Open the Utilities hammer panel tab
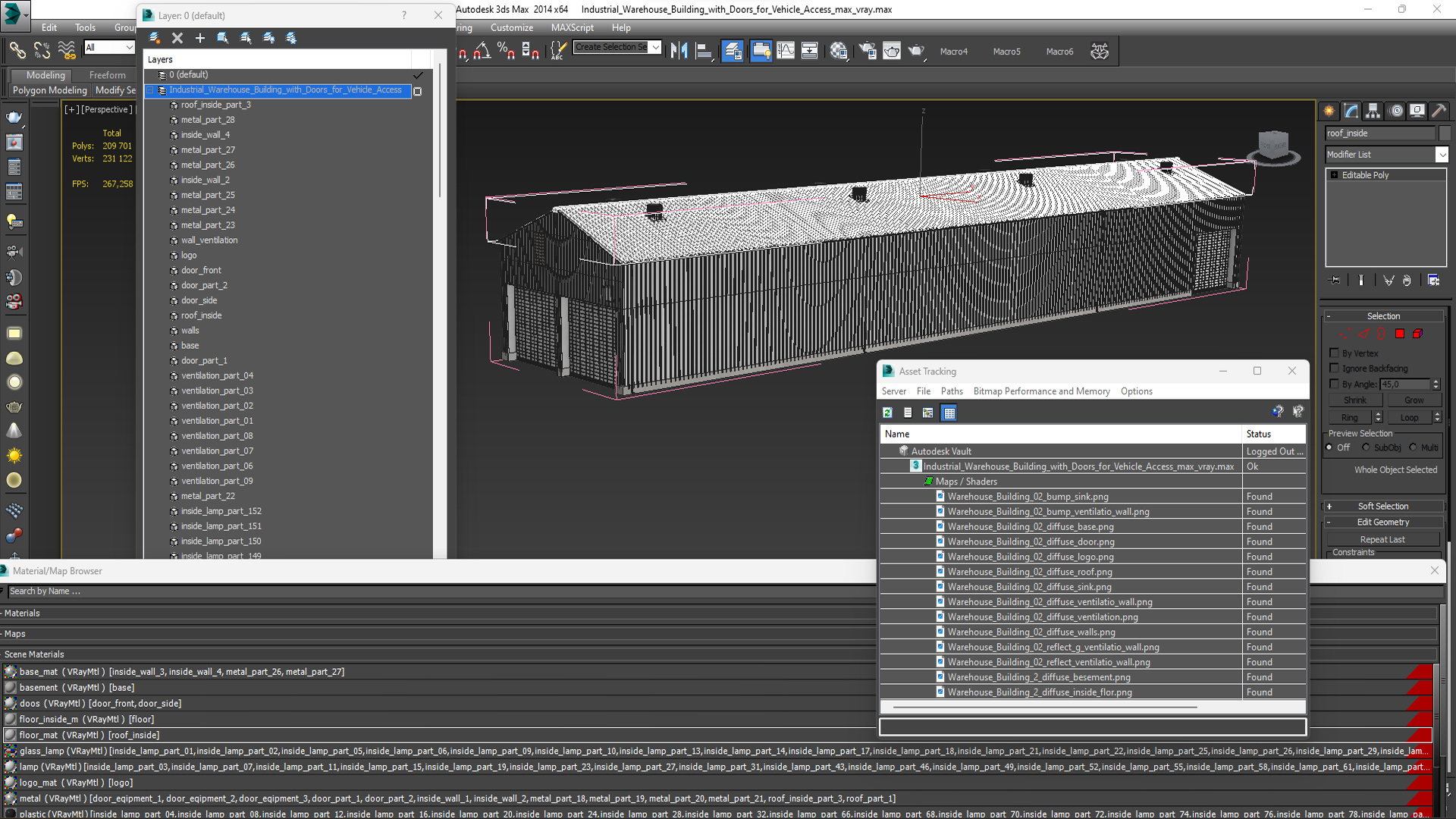The height and width of the screenshot is (819, 1456). [x=1439, y=111]
